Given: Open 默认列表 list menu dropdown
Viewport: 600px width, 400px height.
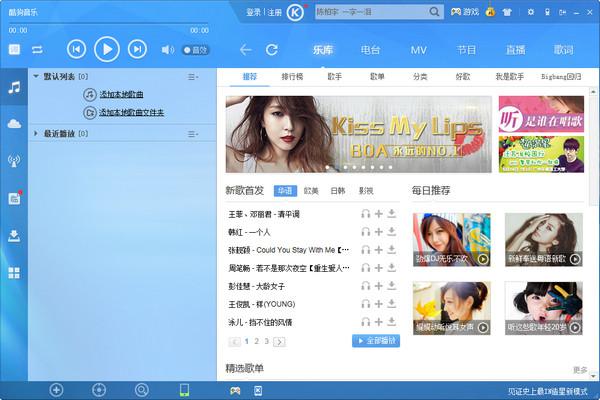Looking at the screenshot, I should (x=193, y=77).
